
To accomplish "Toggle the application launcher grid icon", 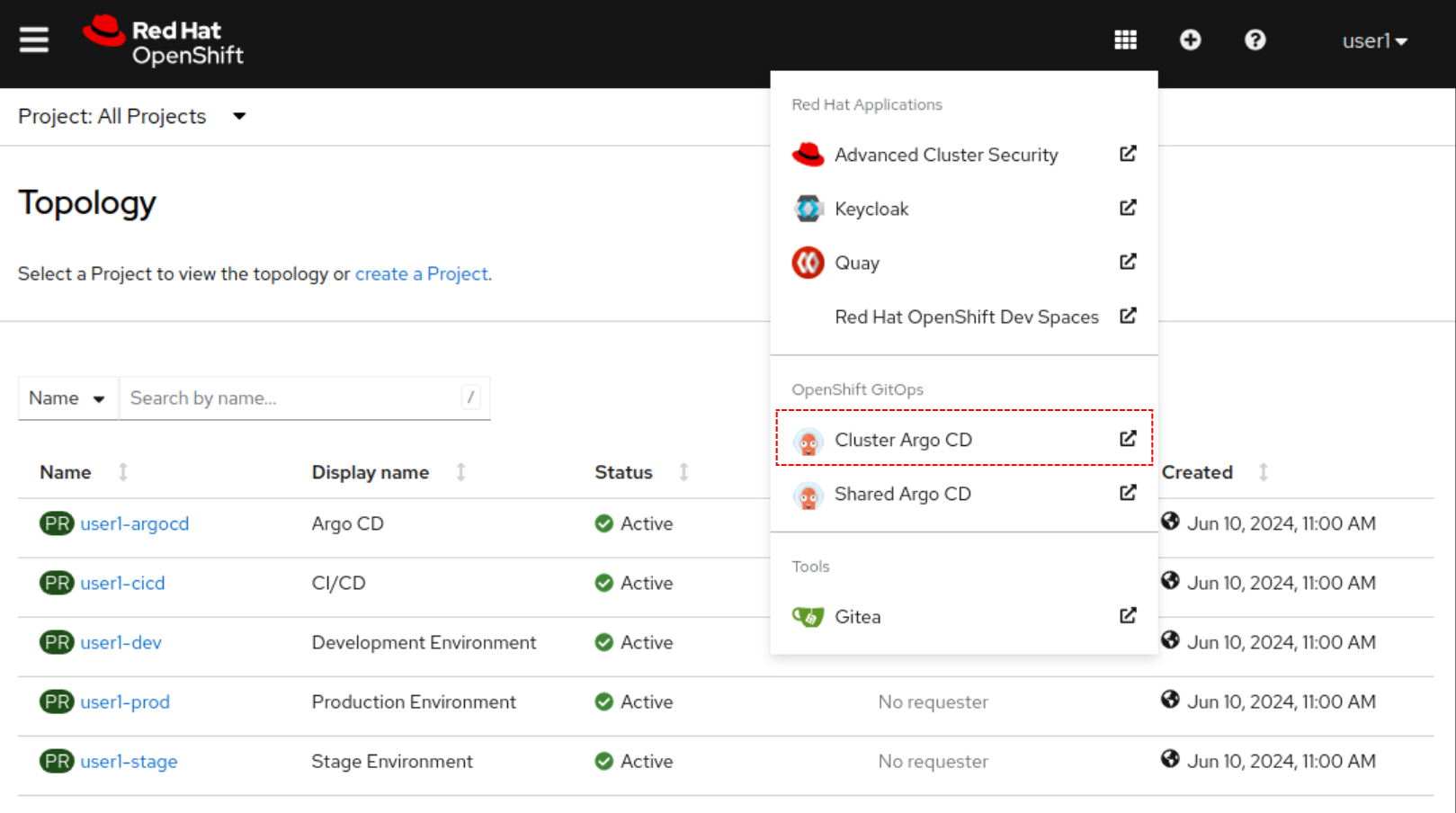I will tap(1125, 40).
